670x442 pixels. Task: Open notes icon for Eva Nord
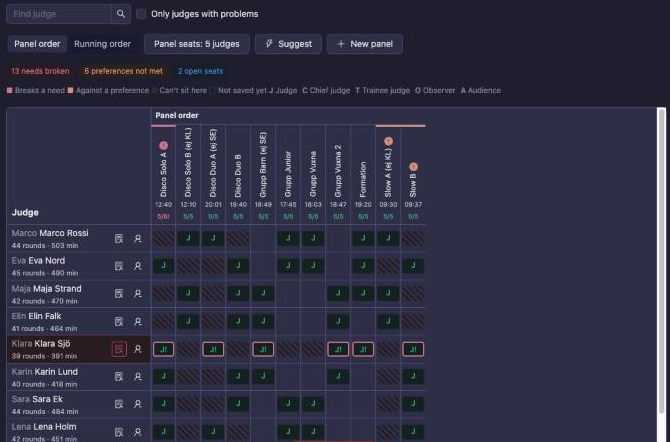click(119, 266)
